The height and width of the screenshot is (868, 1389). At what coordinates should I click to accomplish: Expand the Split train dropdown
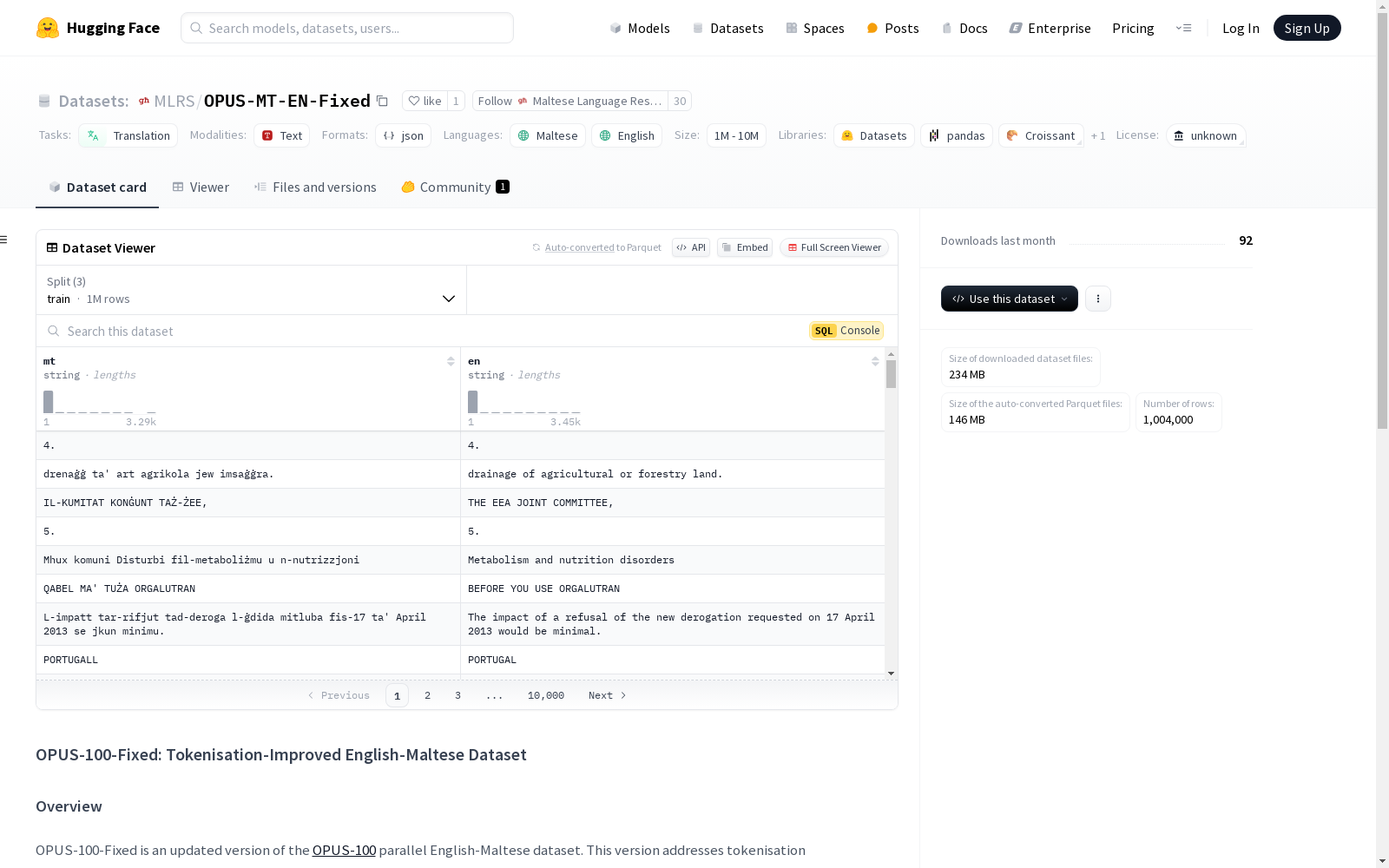click(252, 290)
